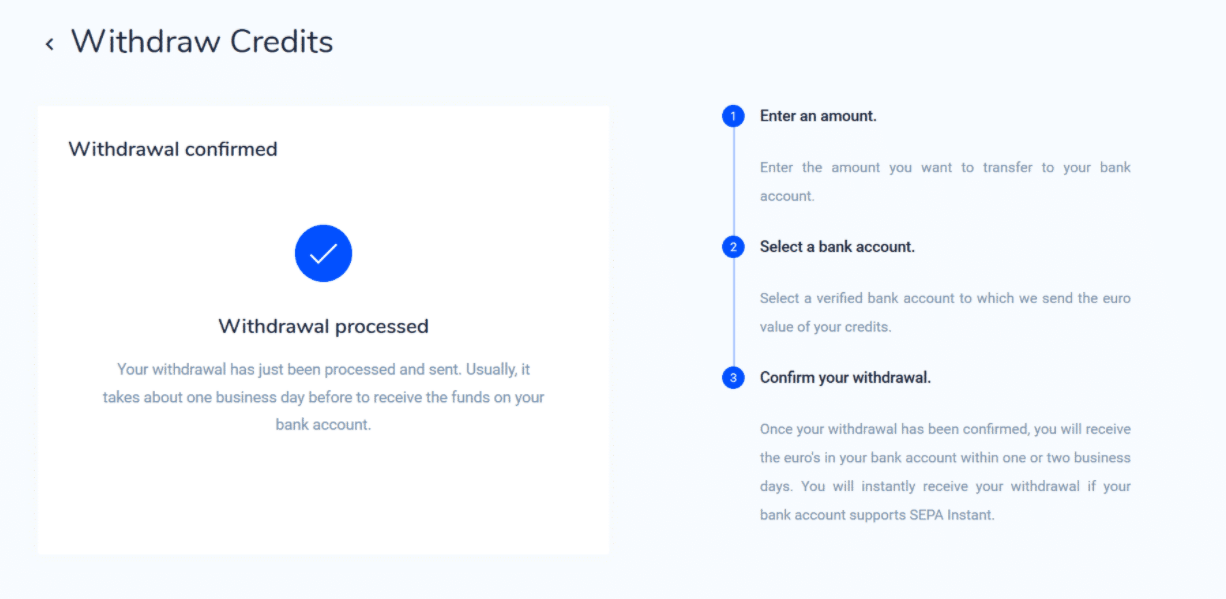
Task: Click the blue checkmark success icon
Action: (323, 254)
